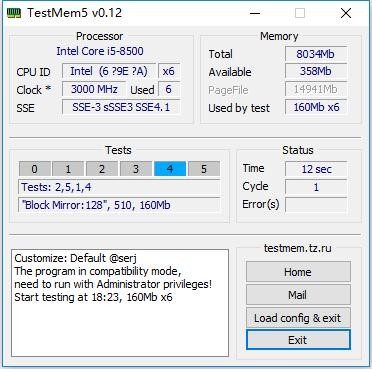Image resolution: width=372 pixels, height=369 pixels.
Task: Click the Clock 3000 MHz field
Action: 94,89
